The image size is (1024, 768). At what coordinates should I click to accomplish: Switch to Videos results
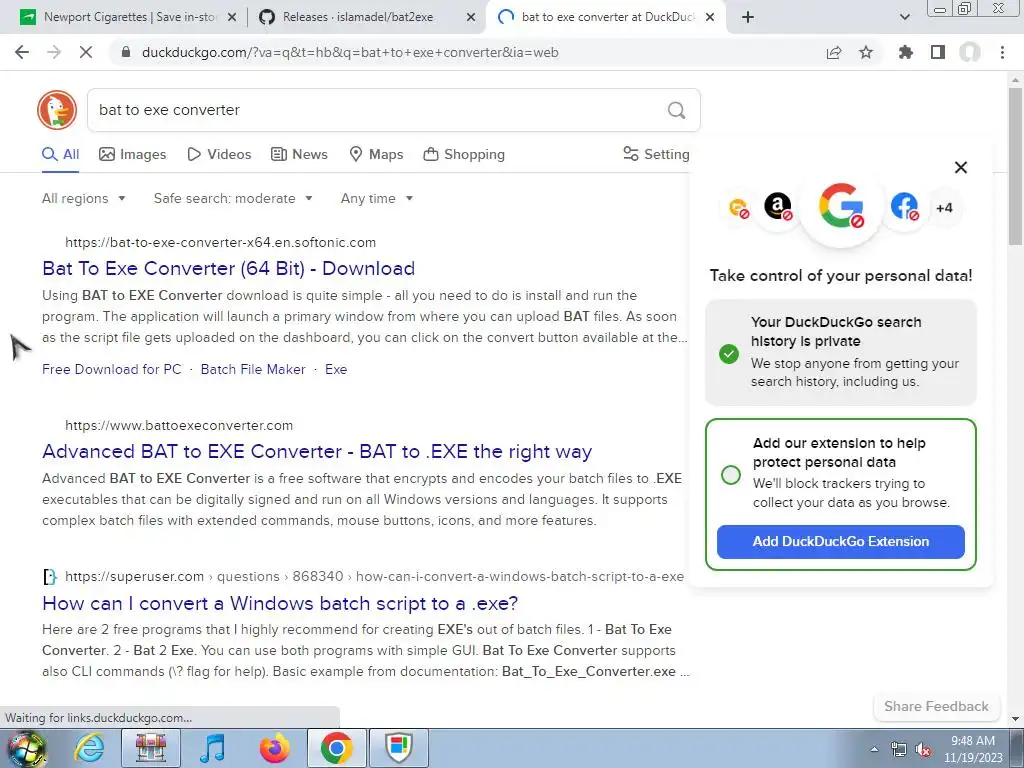219,154
